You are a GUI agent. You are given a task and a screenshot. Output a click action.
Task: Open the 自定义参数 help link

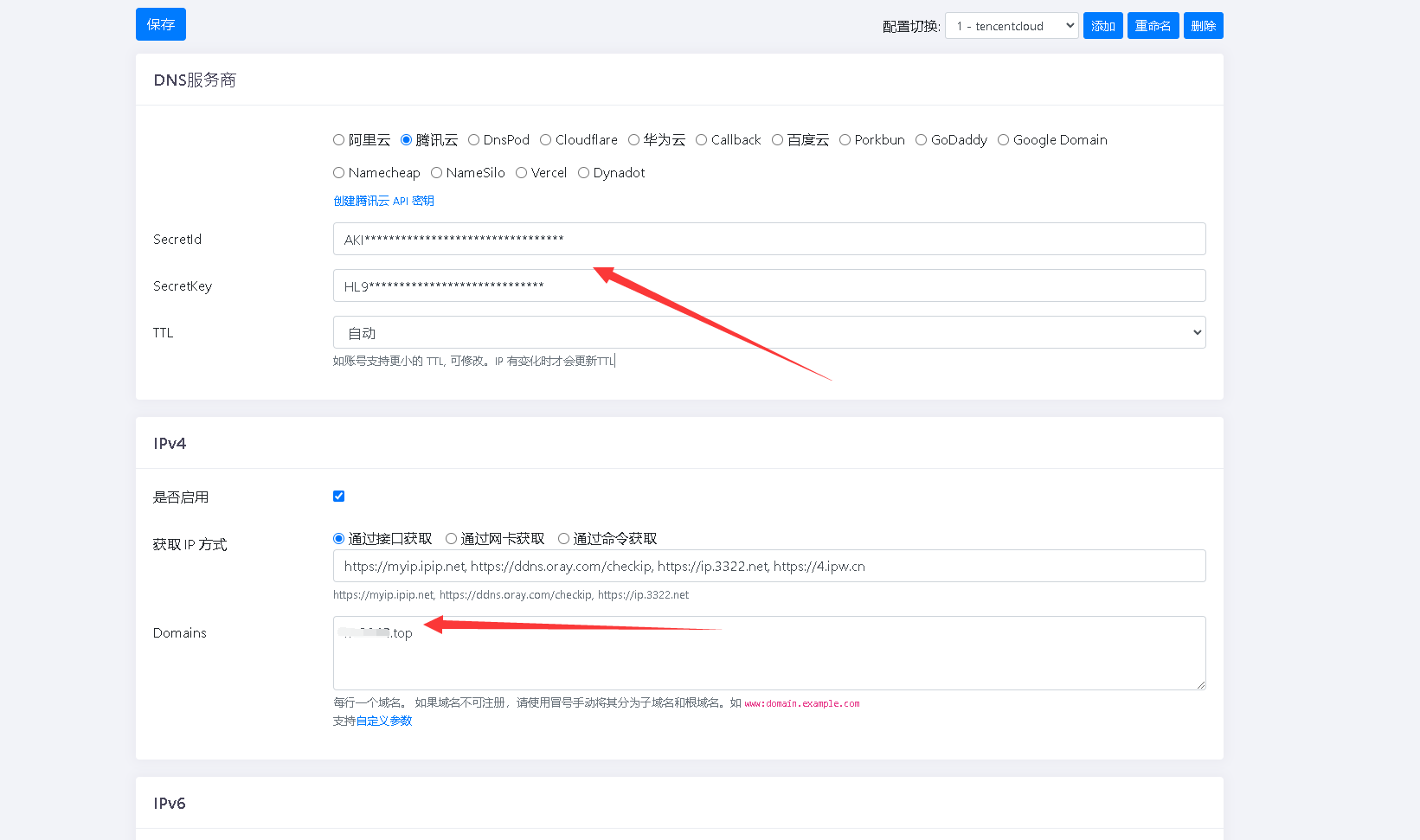tap(385, 720)
